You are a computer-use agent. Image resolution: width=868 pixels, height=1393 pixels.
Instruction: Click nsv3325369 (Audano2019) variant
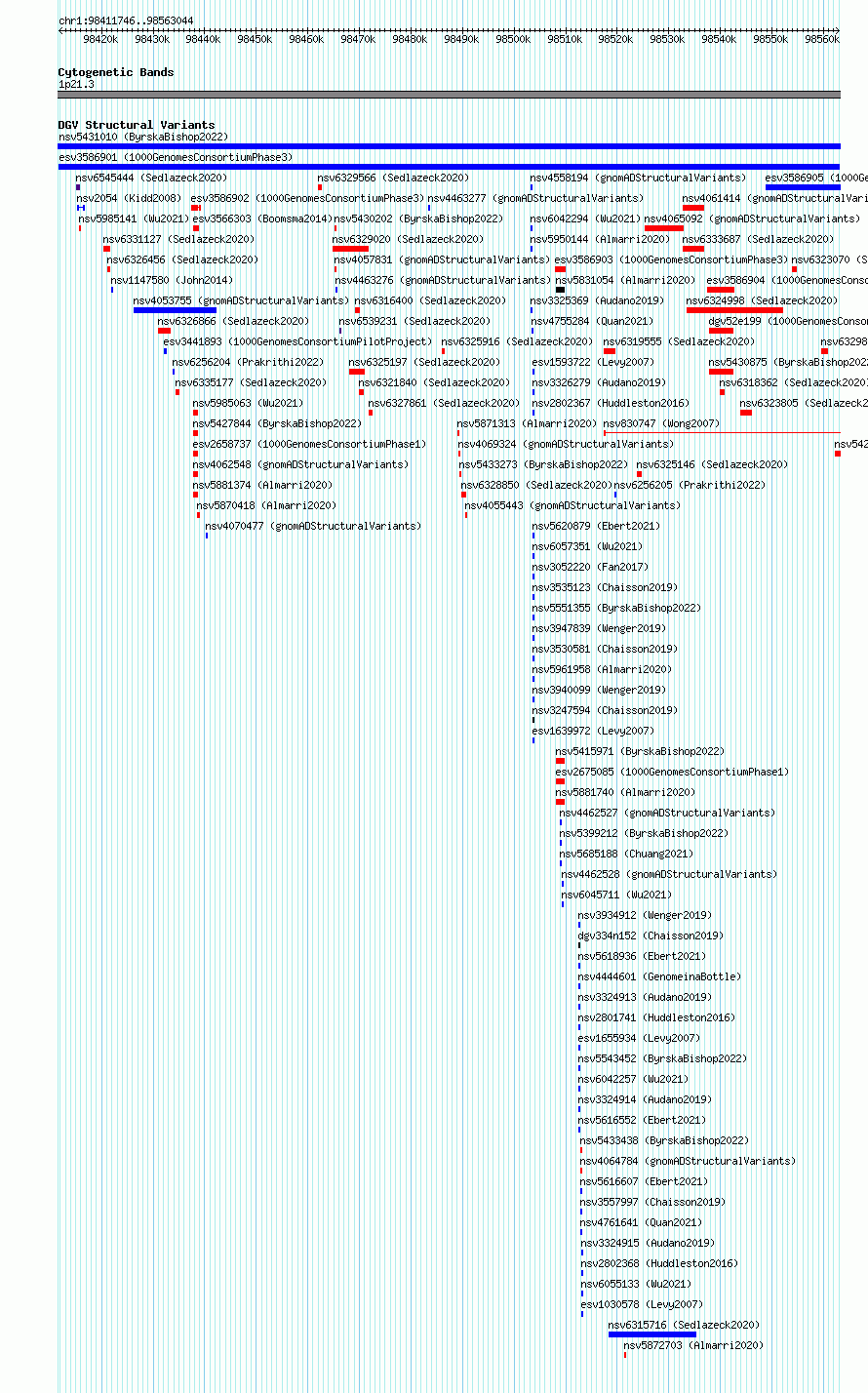[x=596, y=301]
